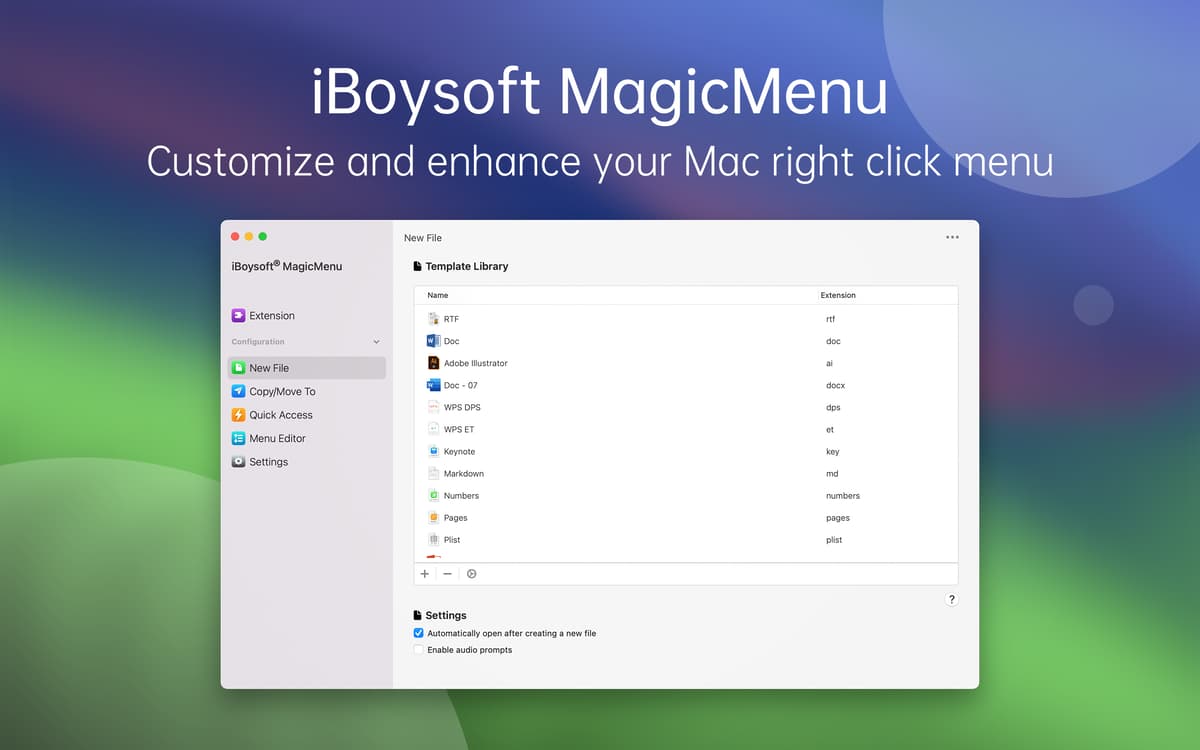Viewport: 1200px width, 750px height.
Task: Click the Adobe Illustrator template icon
Action: (433, 363)
